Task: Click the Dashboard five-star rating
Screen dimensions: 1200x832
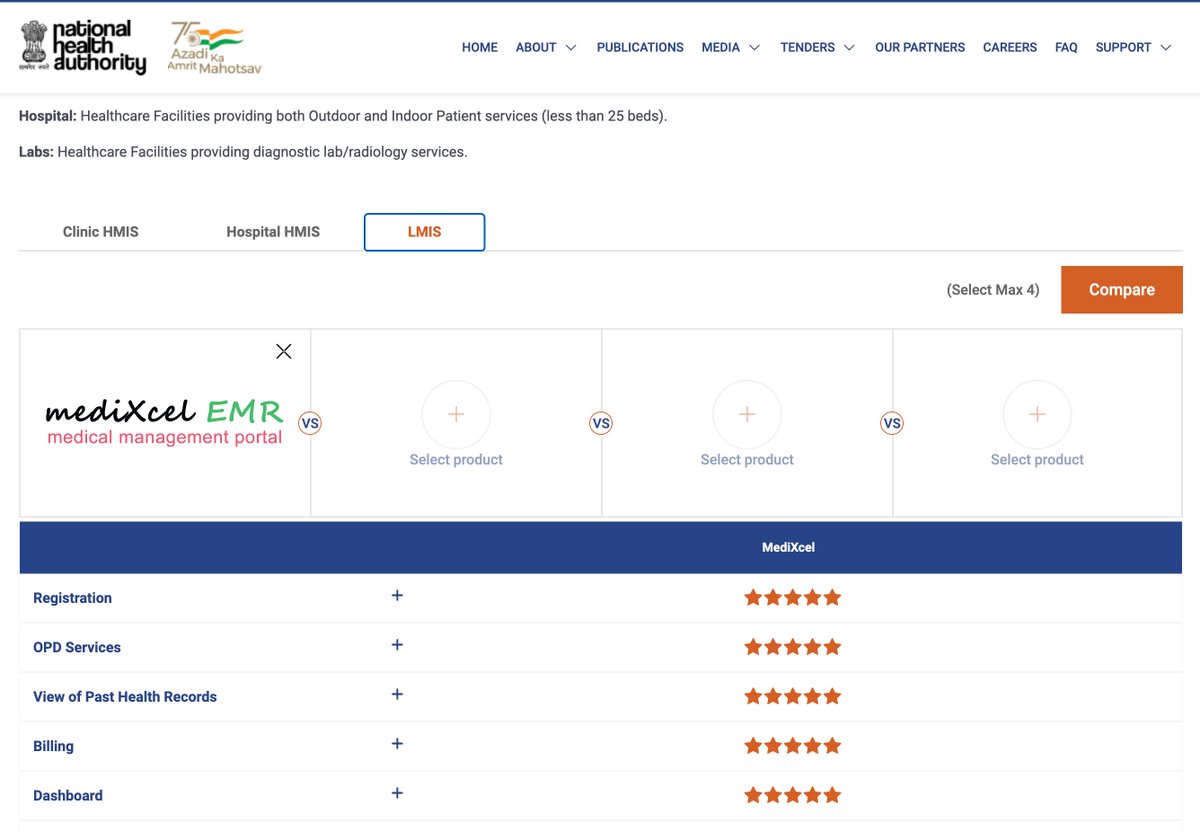Action: [x=793, y=796]
